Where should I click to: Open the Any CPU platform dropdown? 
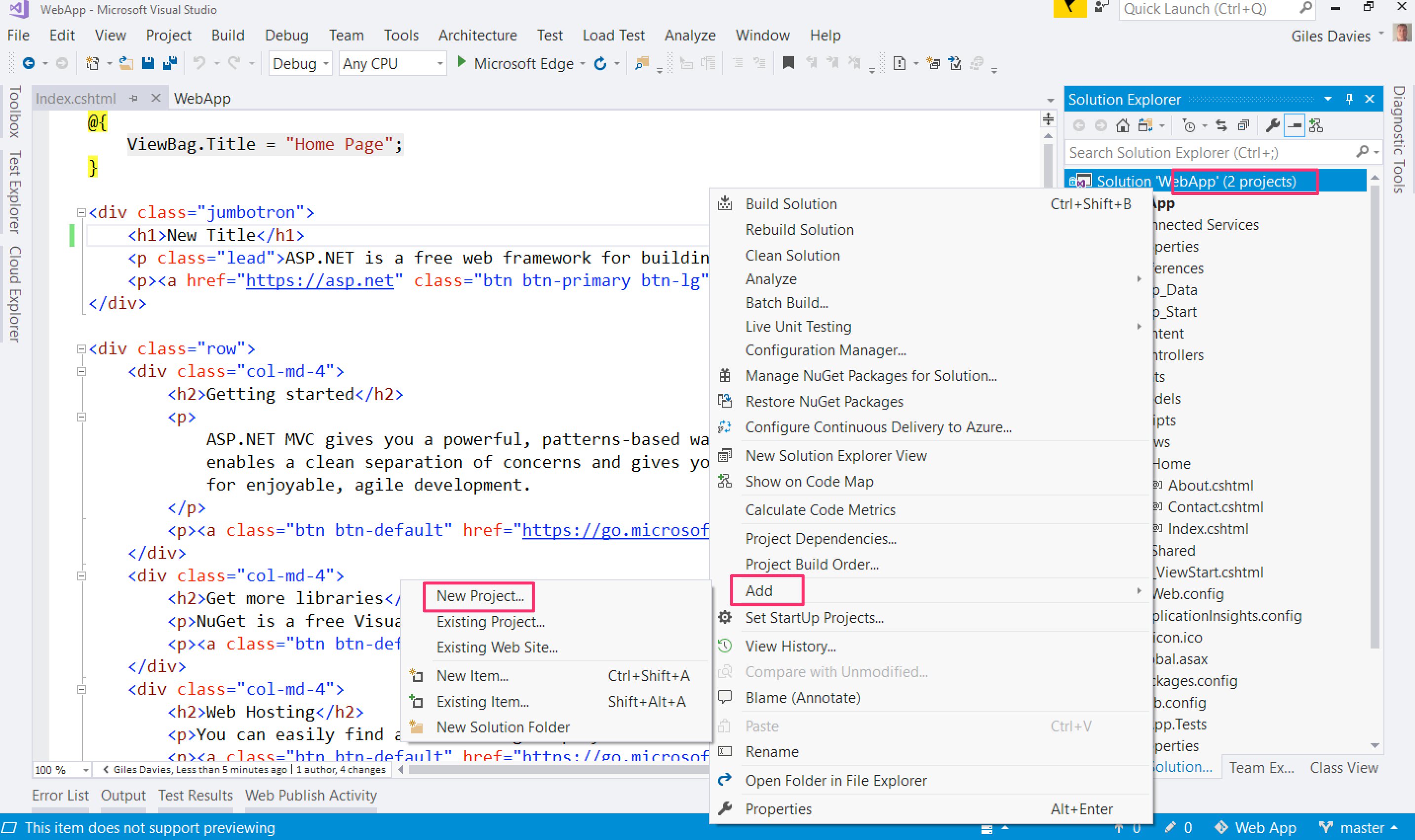[392, 64]
